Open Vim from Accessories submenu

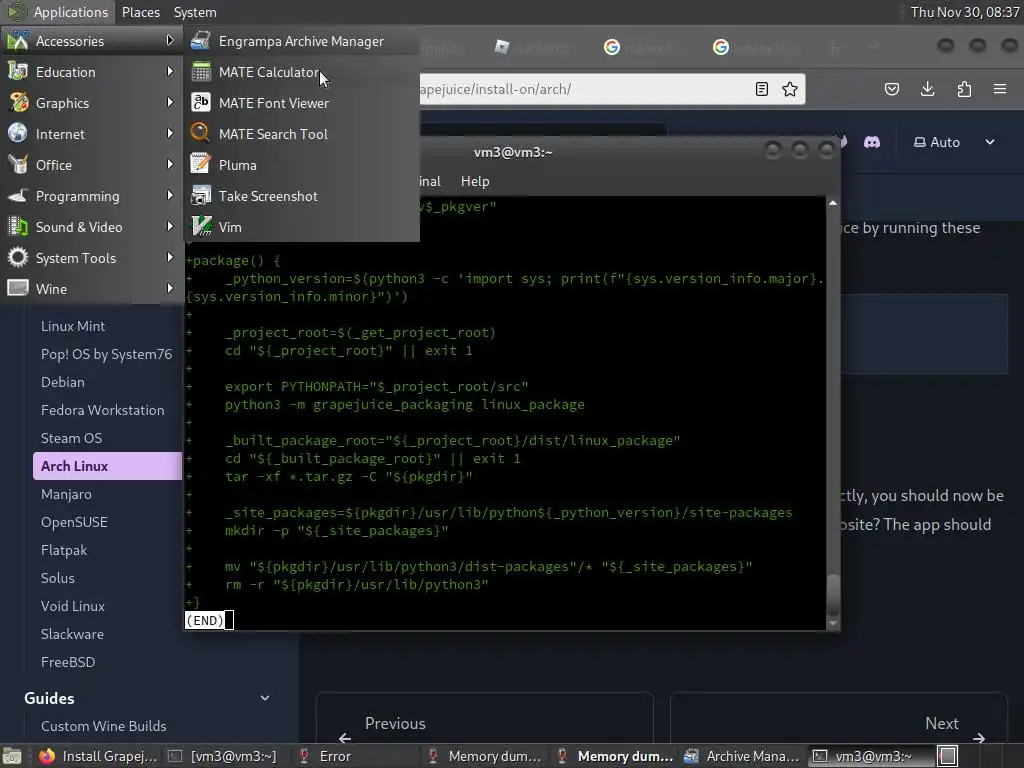[301, 227]
